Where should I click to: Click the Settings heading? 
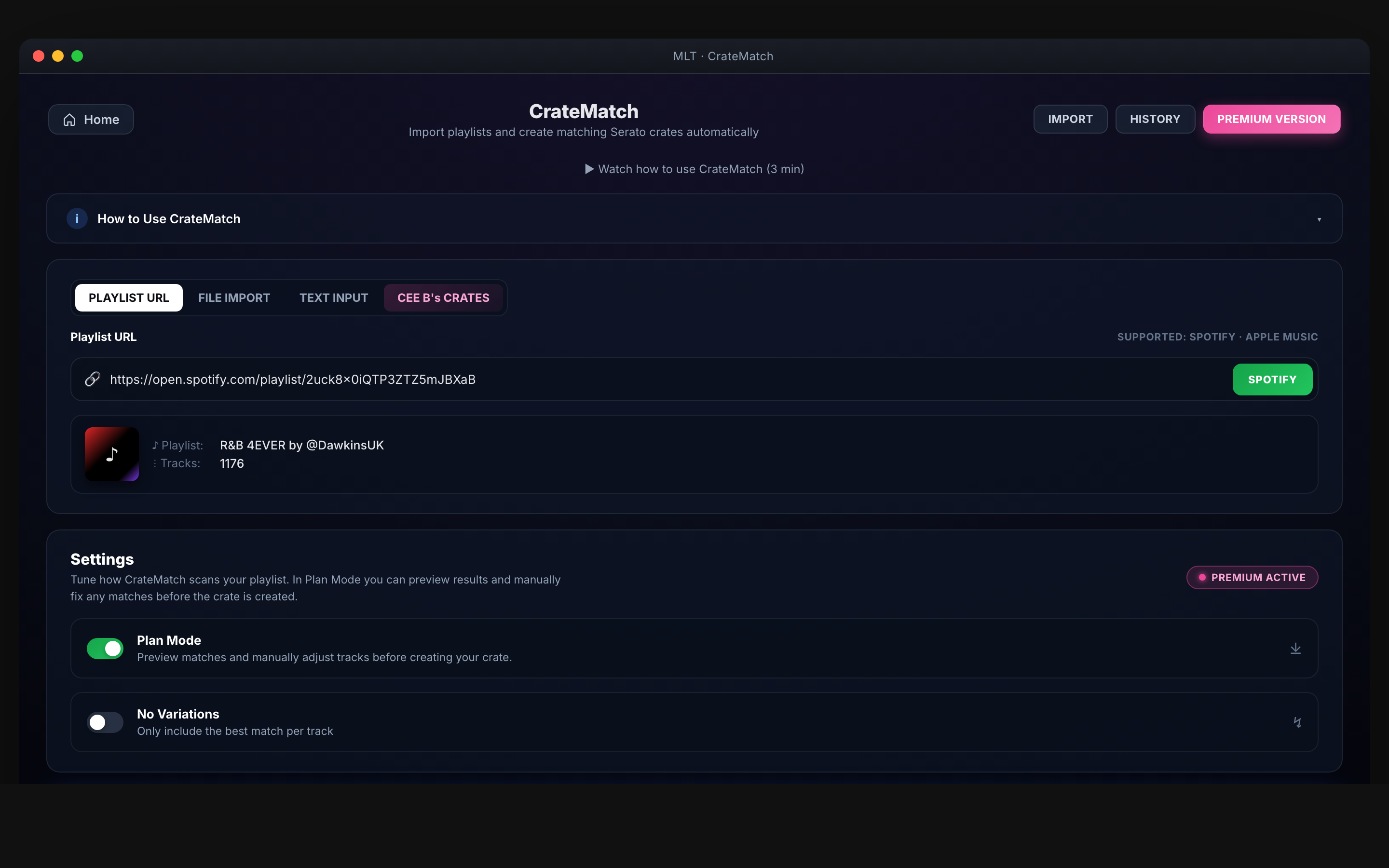tap(102, 559)
